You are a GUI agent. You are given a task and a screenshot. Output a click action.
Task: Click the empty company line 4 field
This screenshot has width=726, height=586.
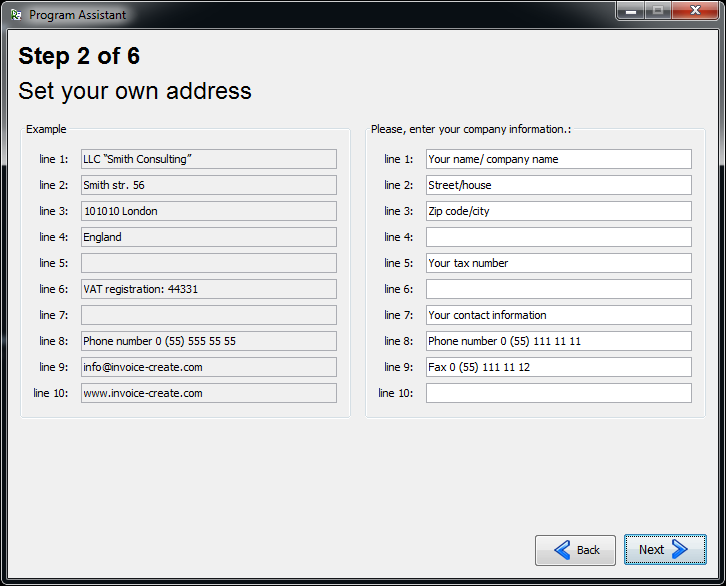559,237
